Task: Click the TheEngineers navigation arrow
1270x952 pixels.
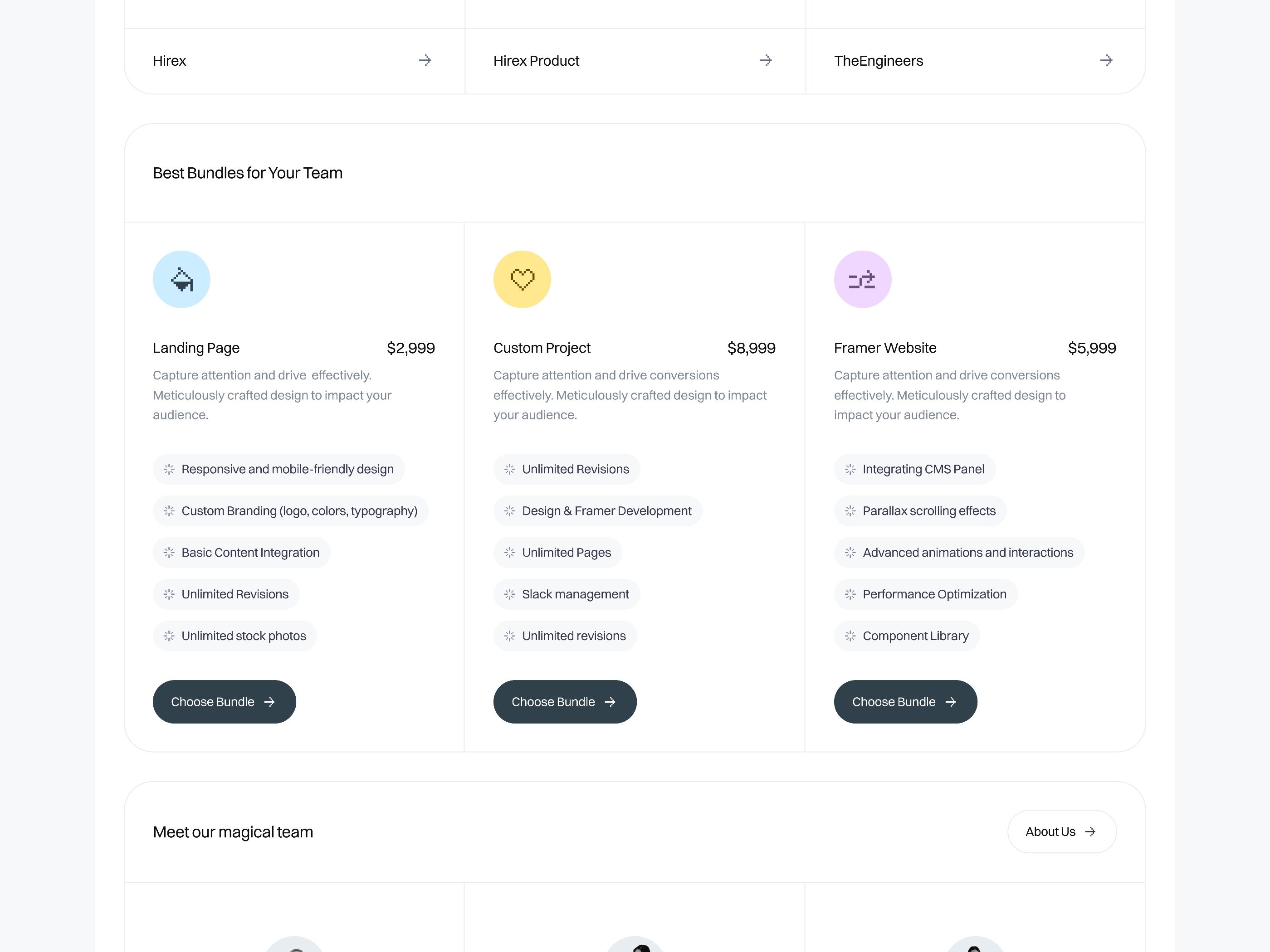Action: [1107, 60]
